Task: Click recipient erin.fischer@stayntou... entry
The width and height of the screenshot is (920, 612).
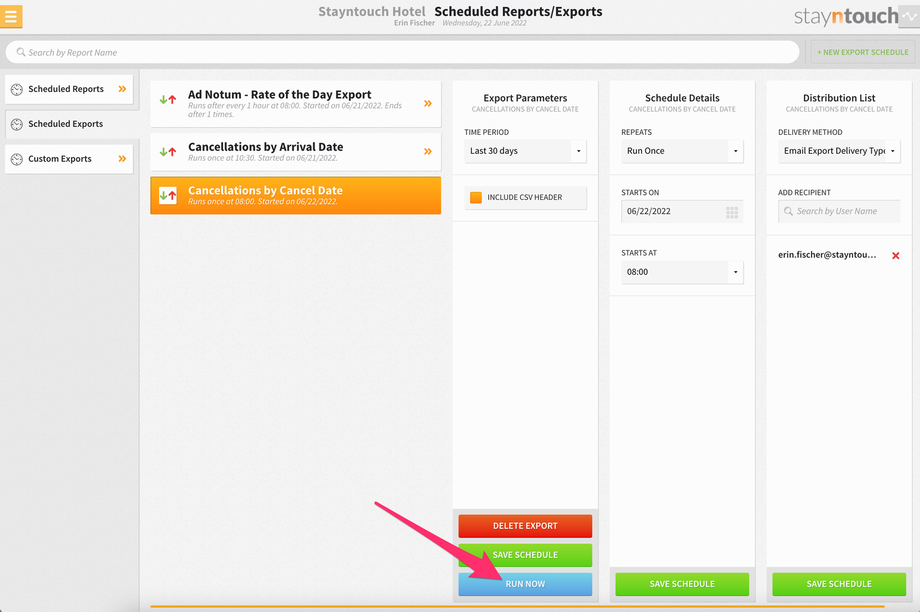Action: [827, 255]
